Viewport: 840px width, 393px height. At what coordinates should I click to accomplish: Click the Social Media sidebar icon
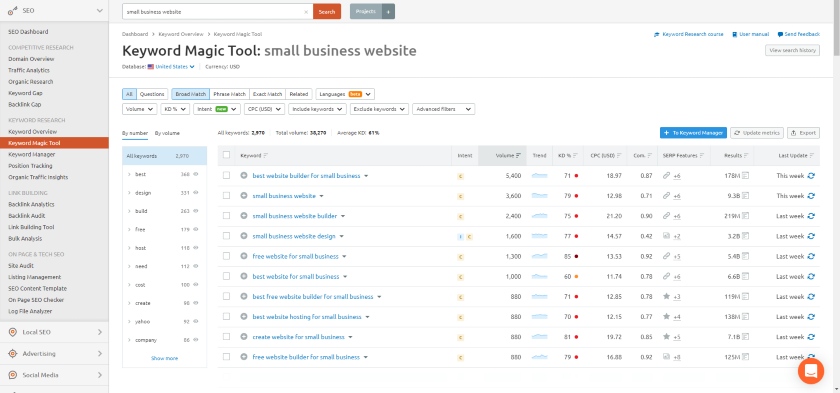click(13, 375)
